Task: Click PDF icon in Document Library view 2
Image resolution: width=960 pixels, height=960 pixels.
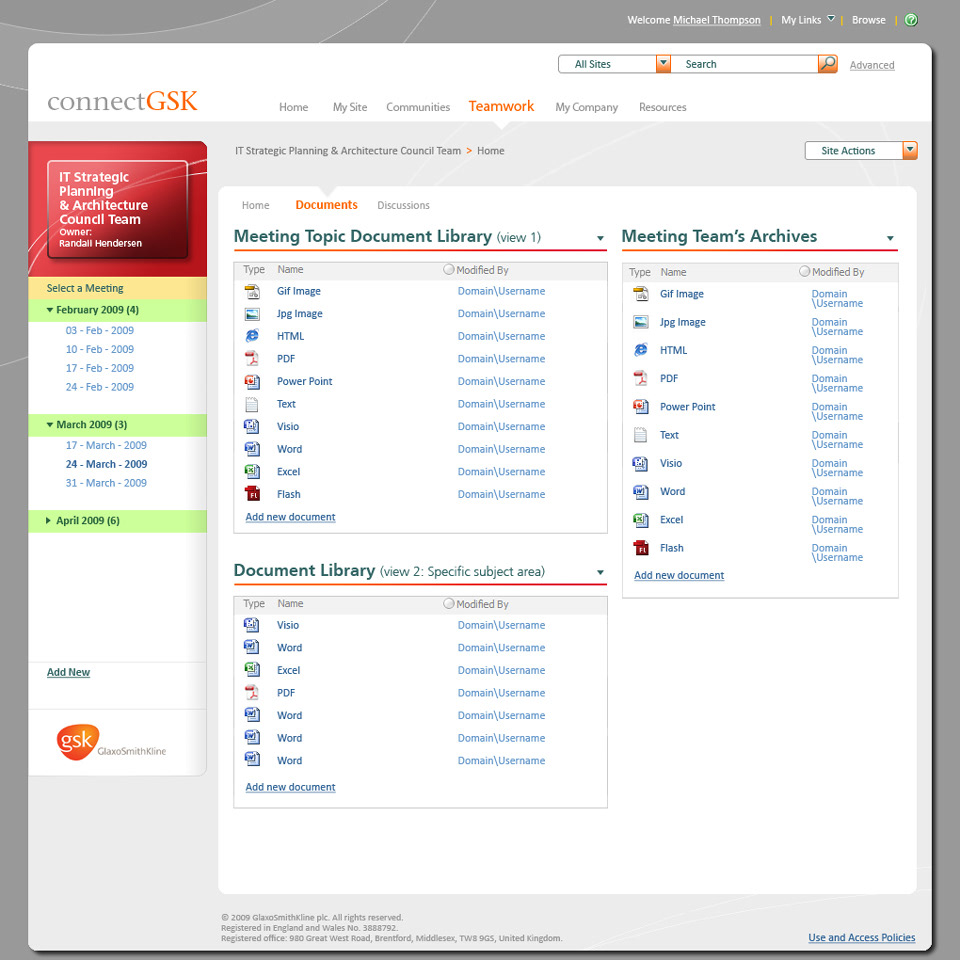Action: [252, 693]
